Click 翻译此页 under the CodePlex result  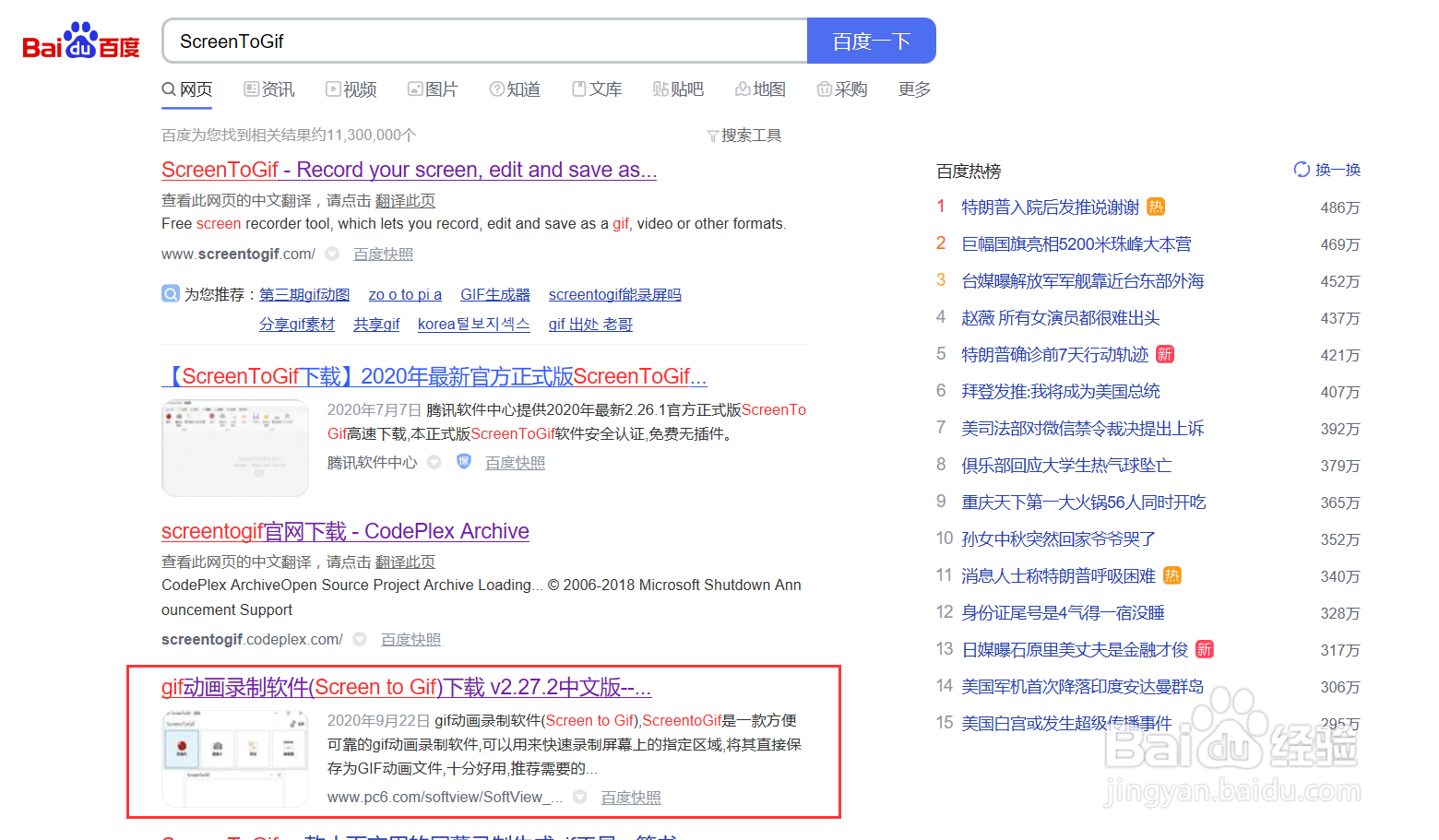click(405, 562)
